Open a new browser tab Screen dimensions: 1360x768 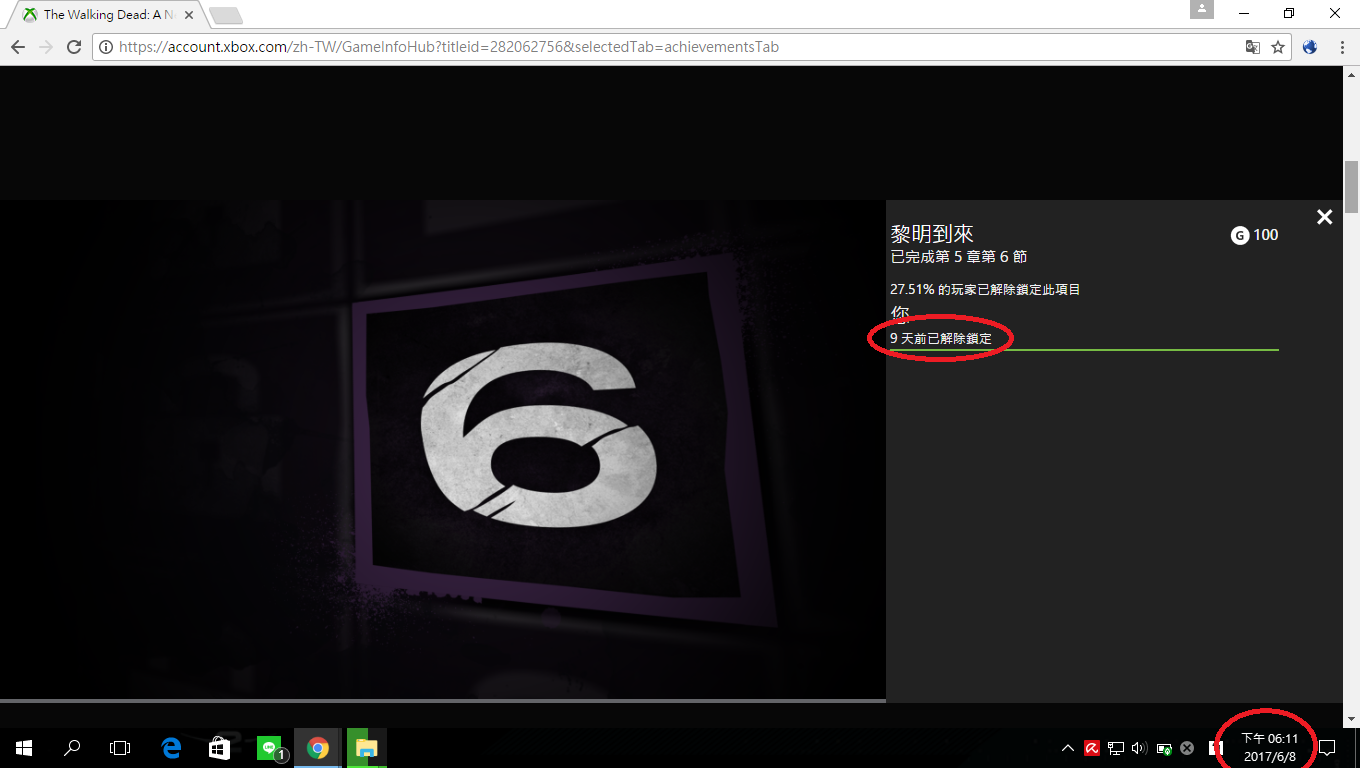tap(226, 16)
